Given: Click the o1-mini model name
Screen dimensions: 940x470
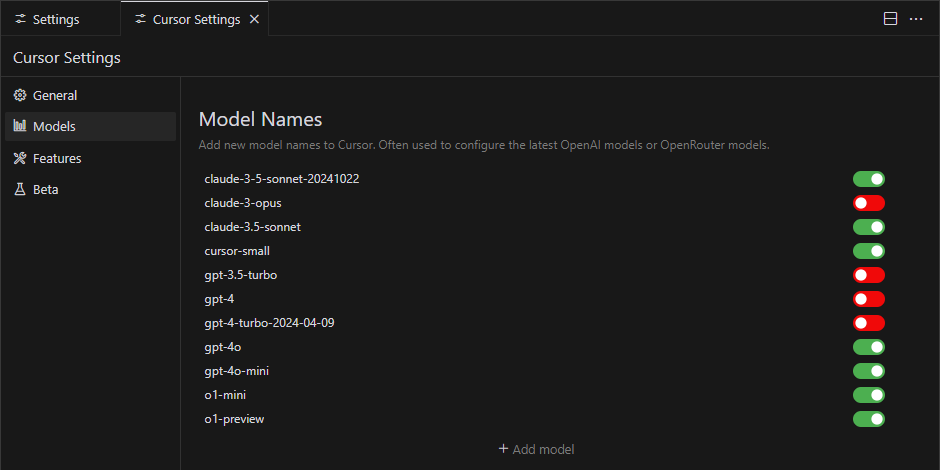Looking at the screenshot, I should coord(225,395).
